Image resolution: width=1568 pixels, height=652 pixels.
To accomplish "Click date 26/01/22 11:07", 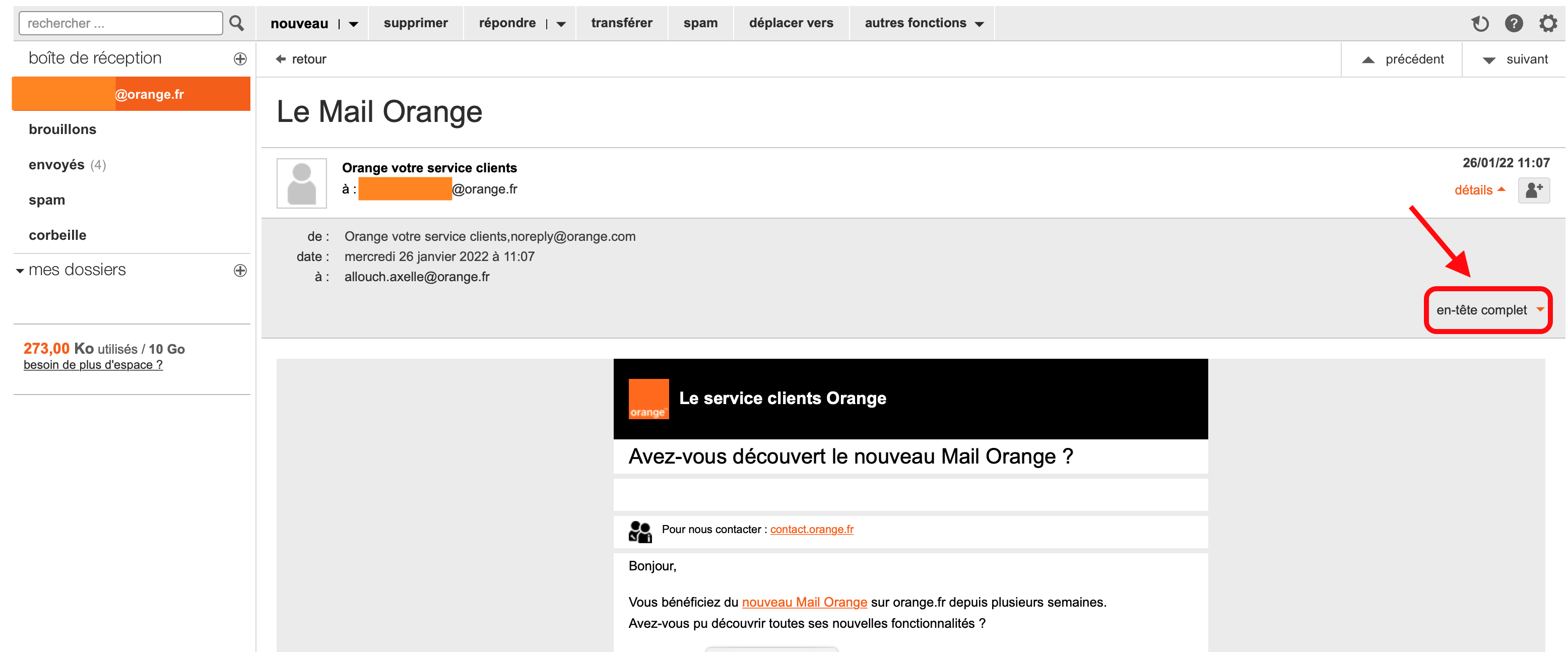I will [1506, 163].
